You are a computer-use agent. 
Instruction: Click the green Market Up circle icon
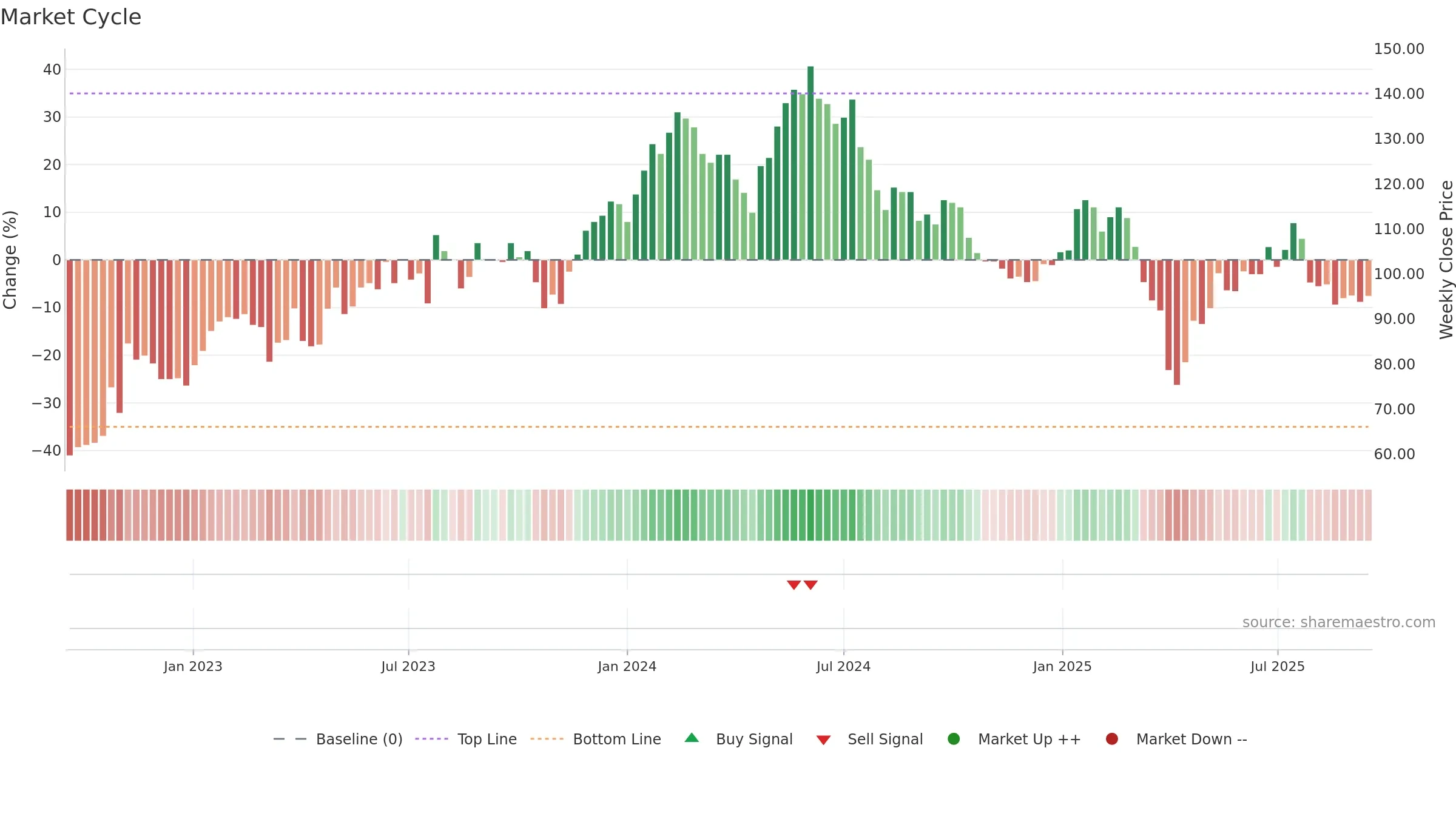954,739
